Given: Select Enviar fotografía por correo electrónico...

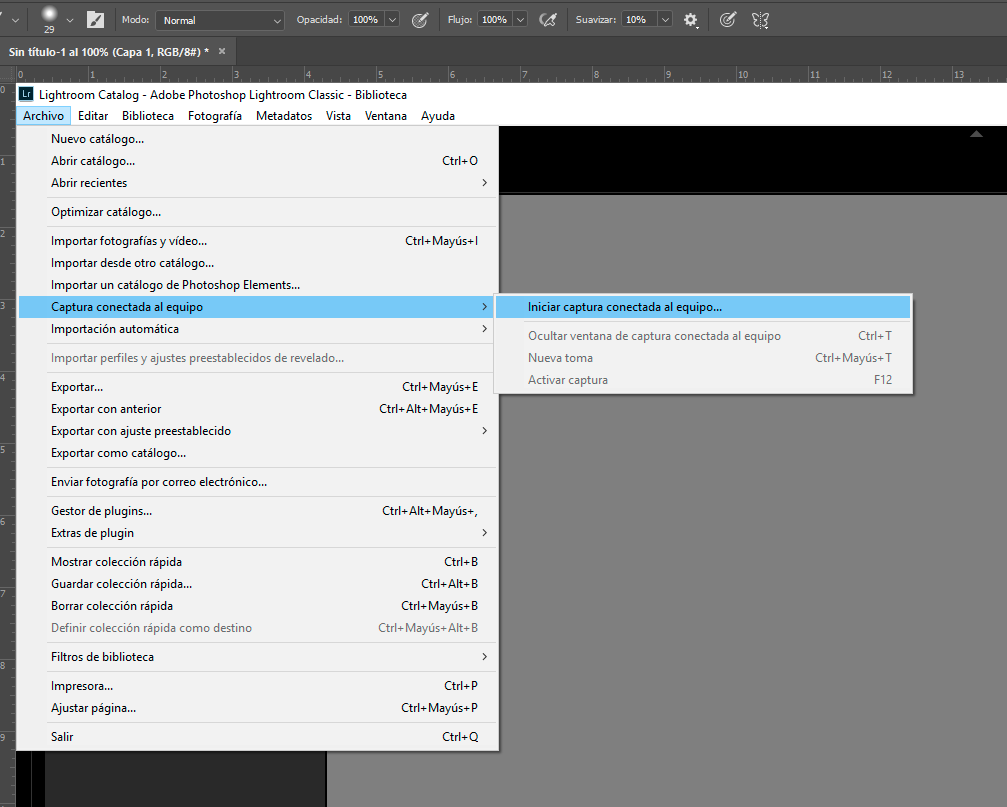Looking at the screenshot, I should point(258,482).
